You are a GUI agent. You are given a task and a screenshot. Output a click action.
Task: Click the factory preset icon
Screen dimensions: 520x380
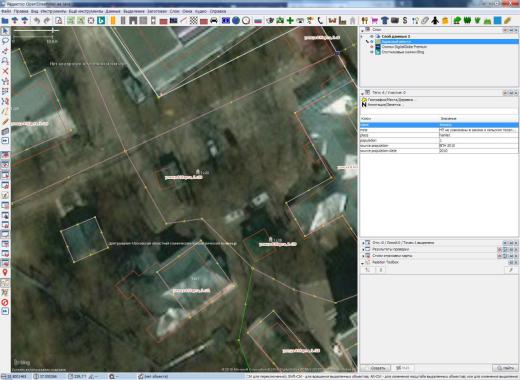point(342,20)
